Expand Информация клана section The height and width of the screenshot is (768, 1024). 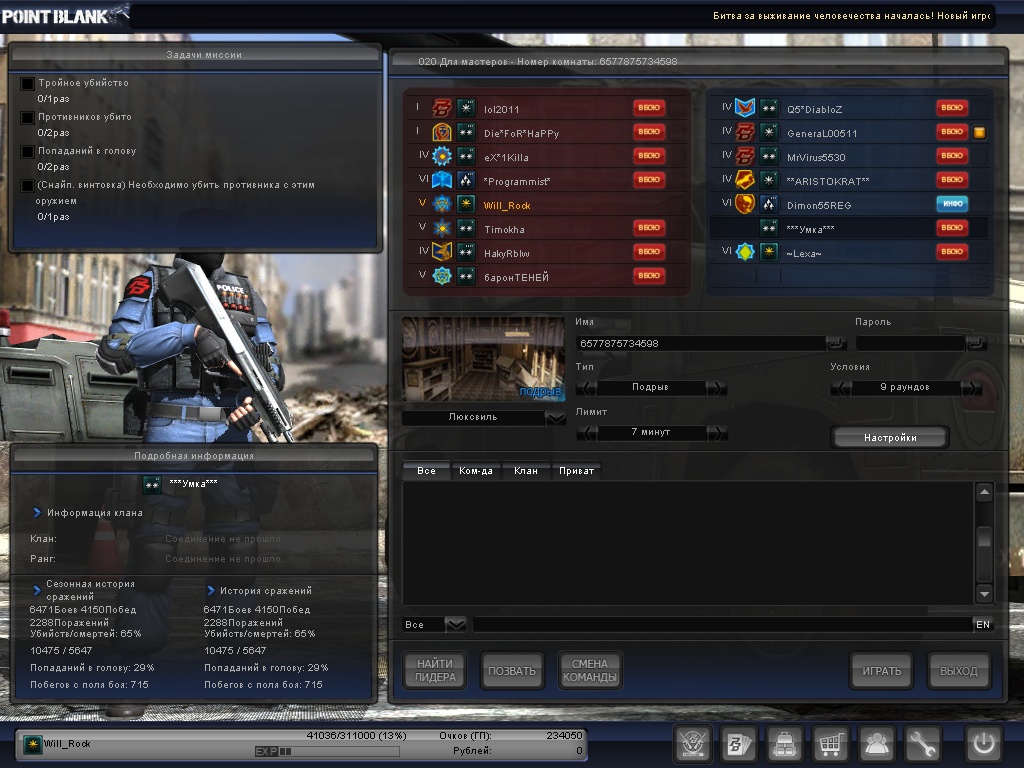[x=37, y=513]
